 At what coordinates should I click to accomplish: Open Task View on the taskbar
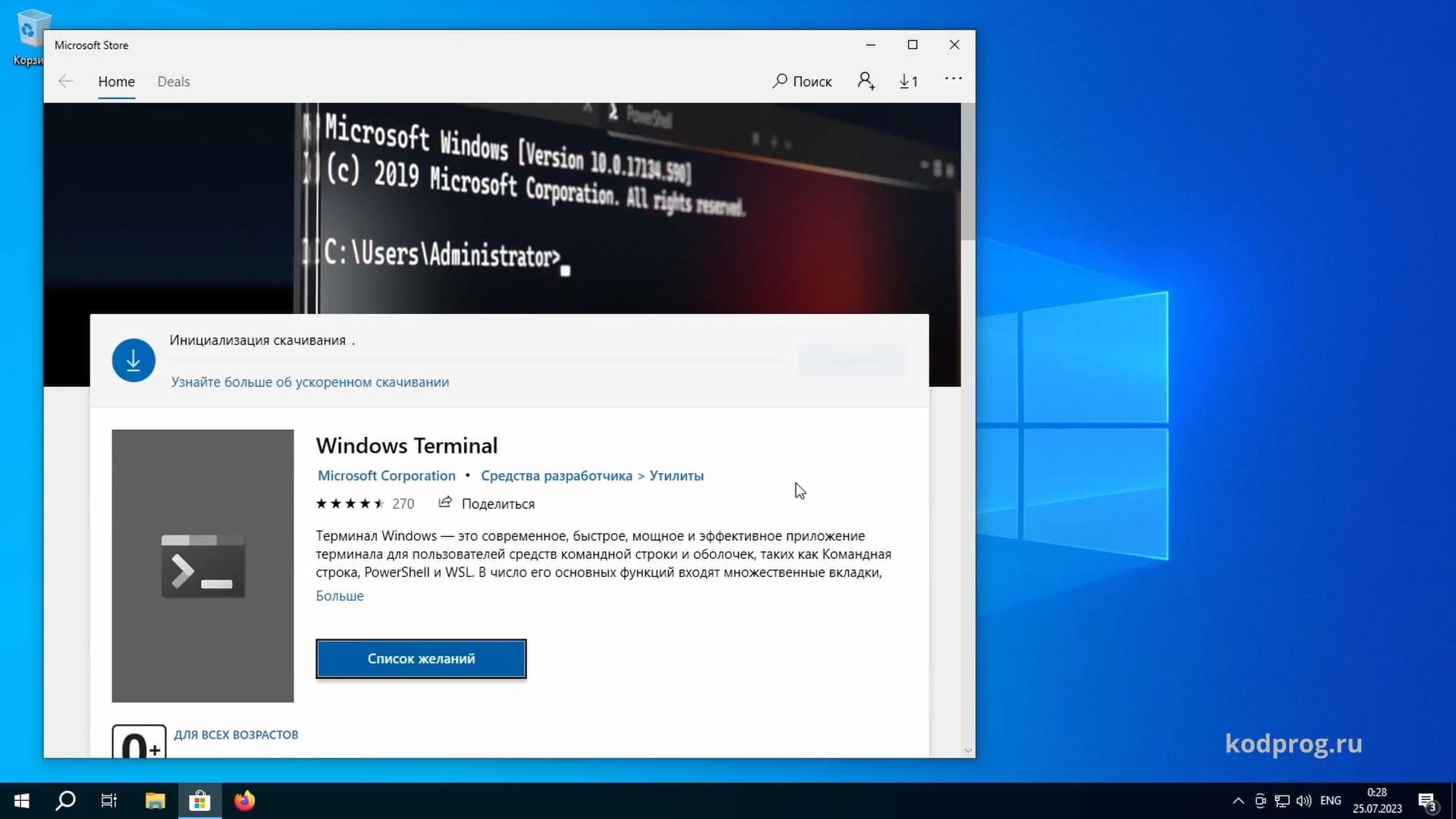pos(109,801)
